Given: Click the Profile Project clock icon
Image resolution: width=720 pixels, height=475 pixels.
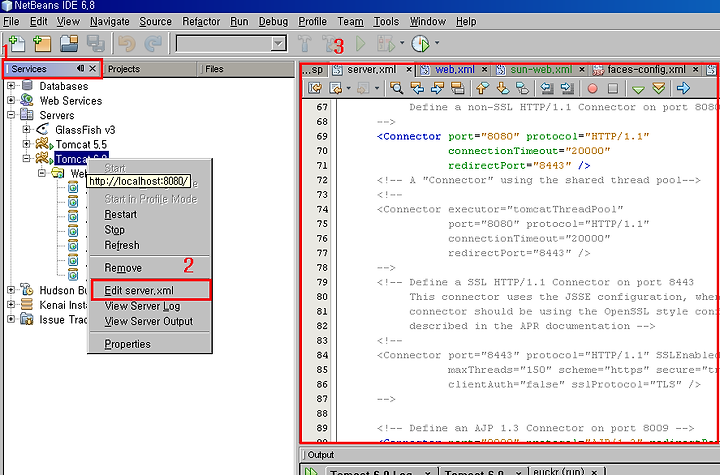Looking at the screenshot, I should (x=420, y=44).
